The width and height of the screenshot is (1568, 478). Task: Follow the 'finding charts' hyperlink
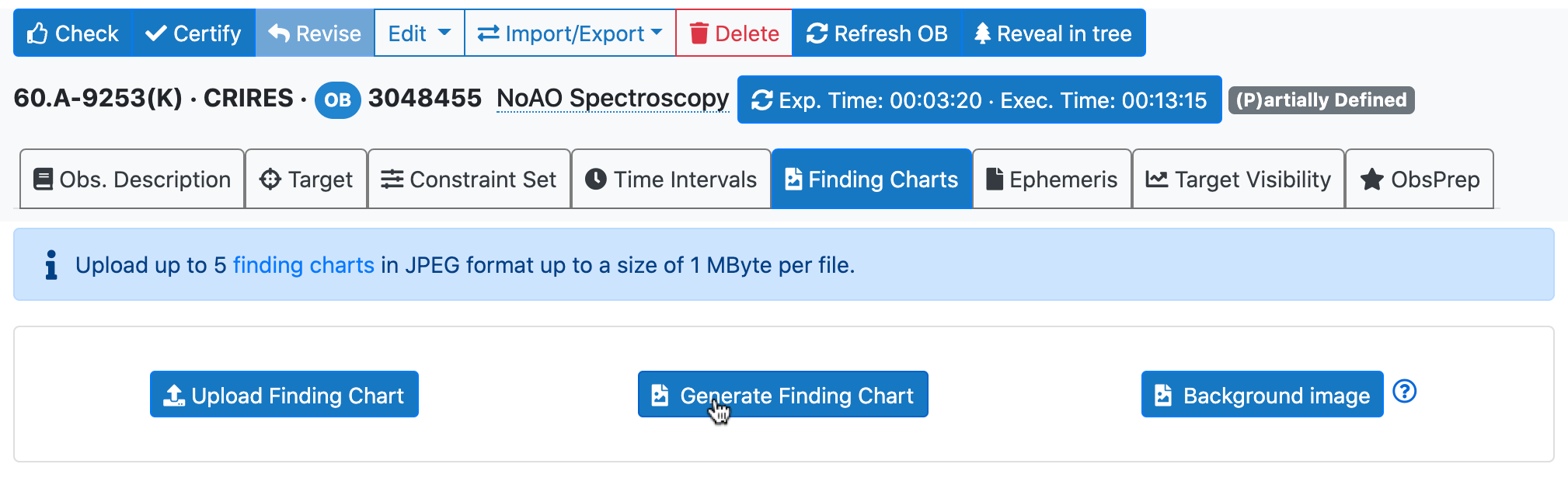tap(303, 265)
